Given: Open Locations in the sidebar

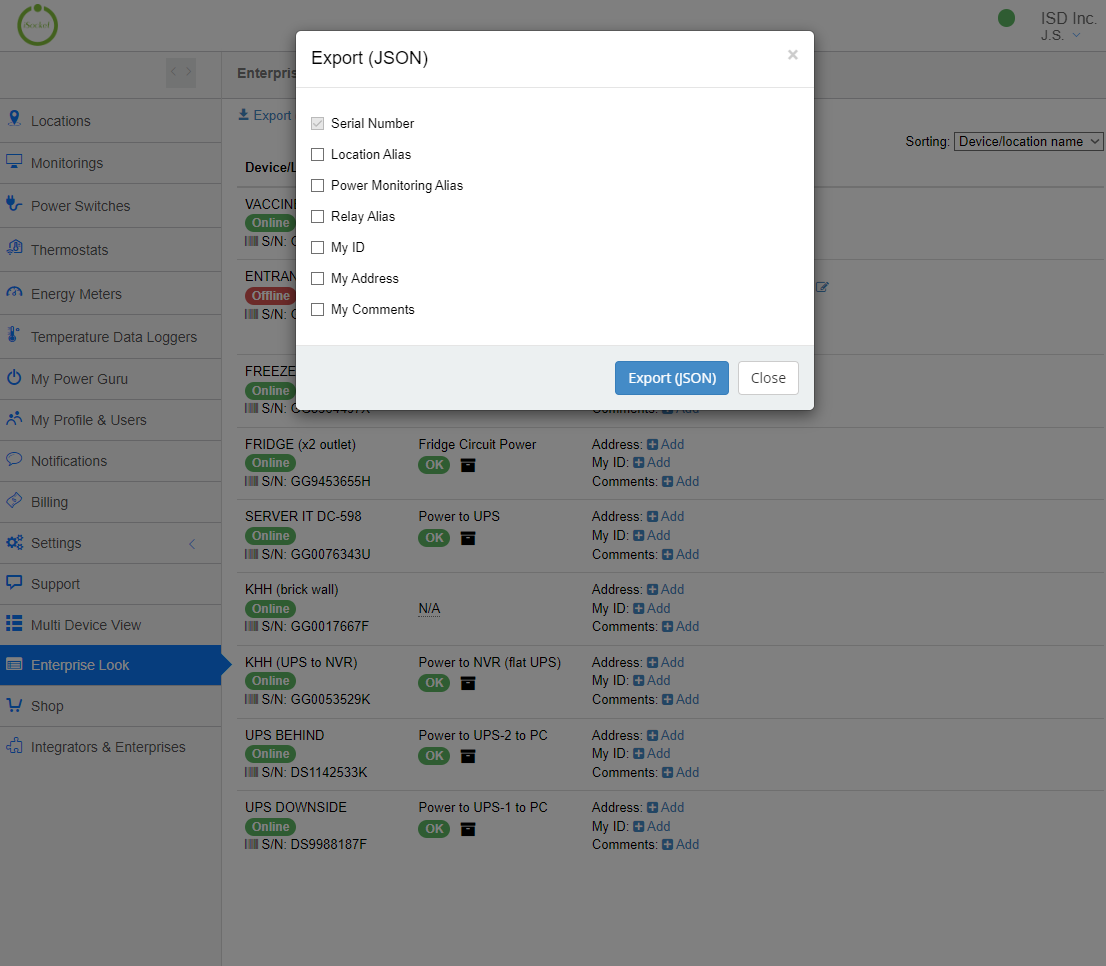Looking at the screenshot, I should (110, 121).
